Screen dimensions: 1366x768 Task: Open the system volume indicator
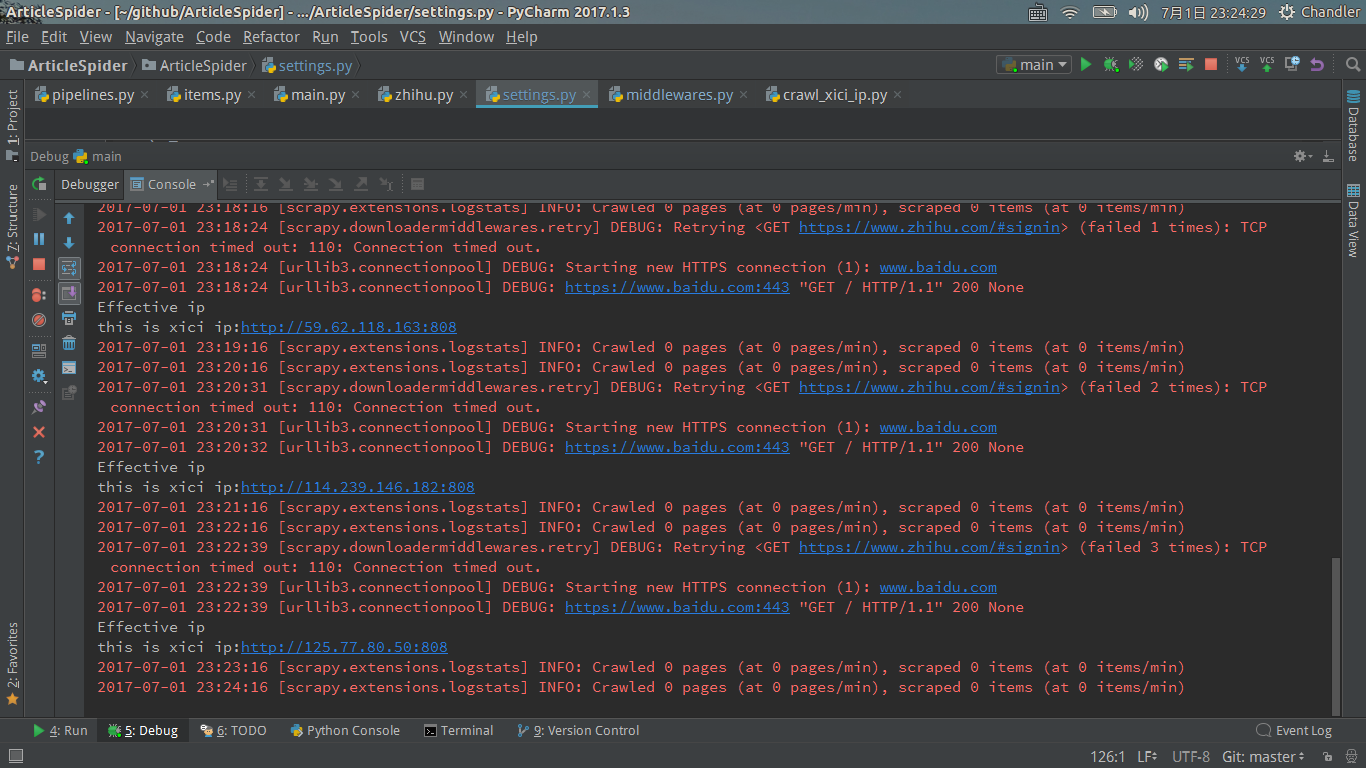[1137, 12]
